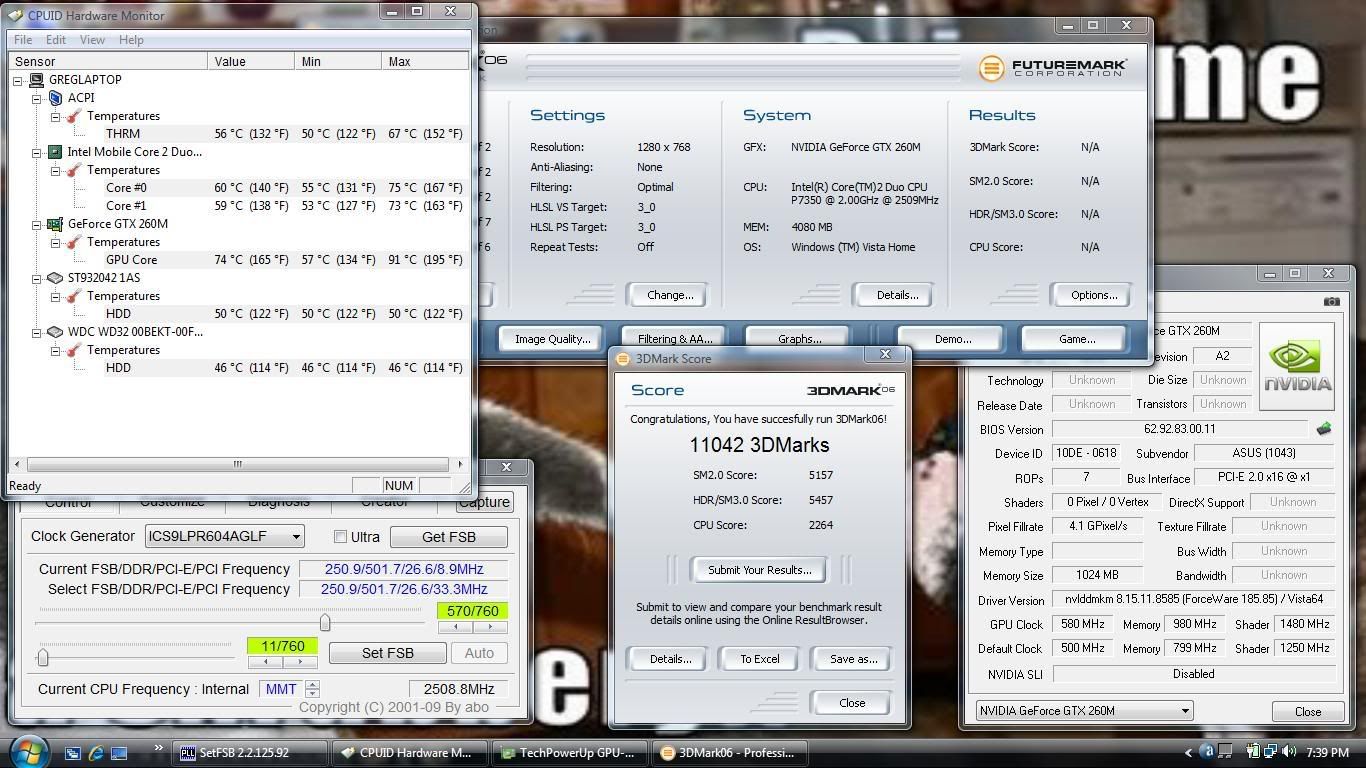1366x768 pixels.
Task: Click the ST932042 1AS hard drive icon
Action: coord(55,278)
